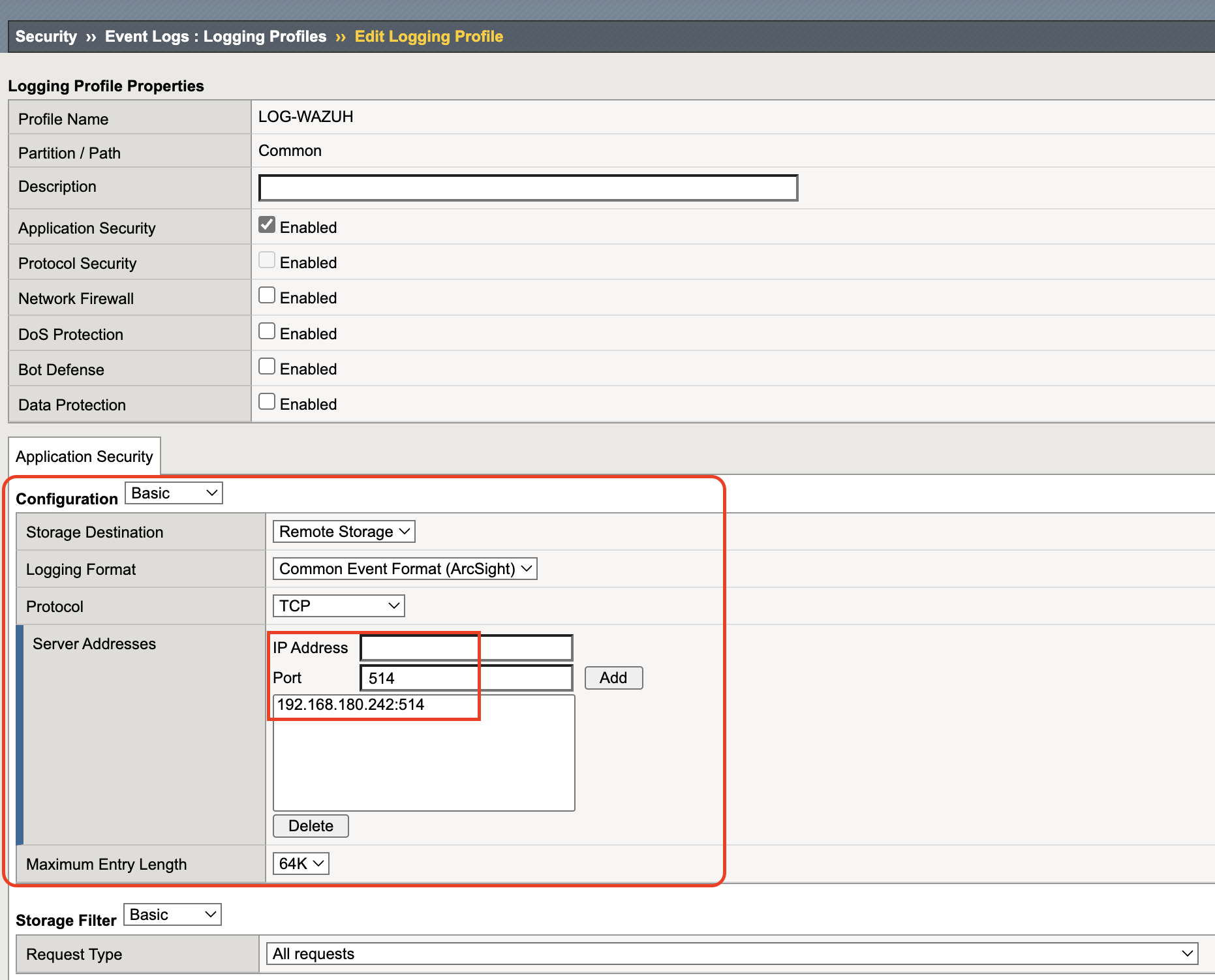Image resolution: width=1215 pixels, height=980 pixels.
Task: Enable the Data Protection checkbox
Action: [x=267, y=401]
